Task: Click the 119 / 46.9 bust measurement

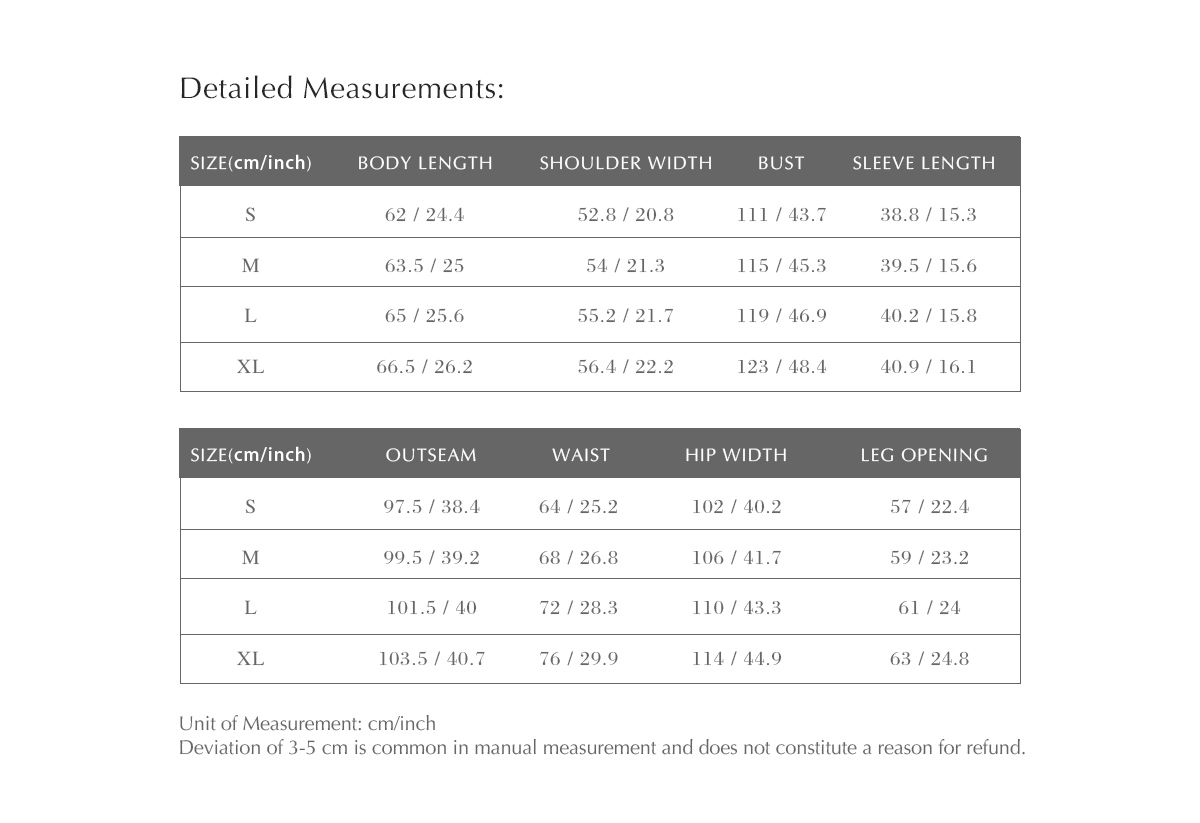Action: (782, 316)
